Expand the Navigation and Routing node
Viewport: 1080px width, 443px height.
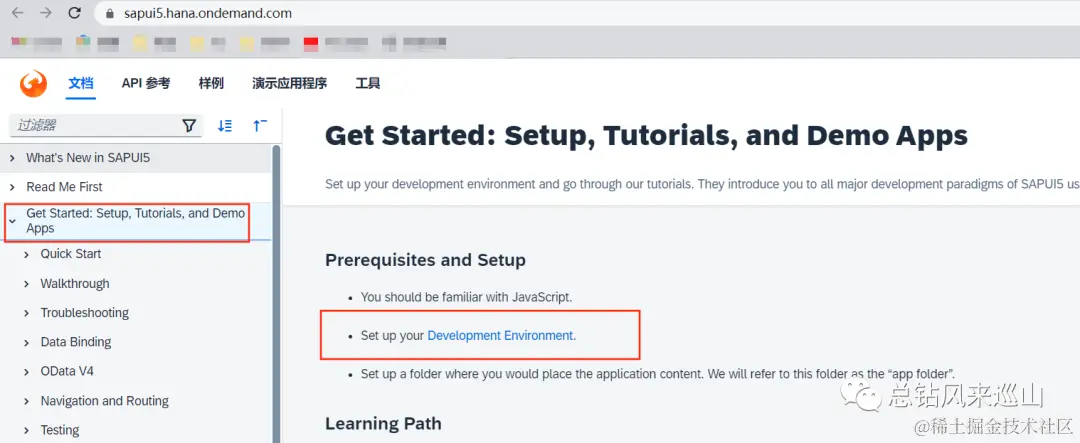[27, 401]
